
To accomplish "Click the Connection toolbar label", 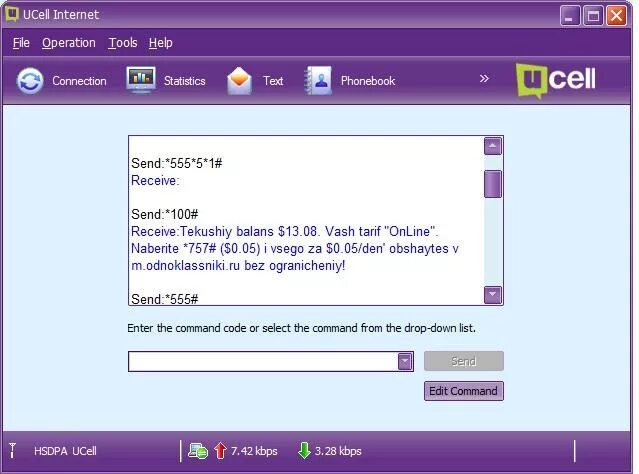I will [x=79, y=81].
